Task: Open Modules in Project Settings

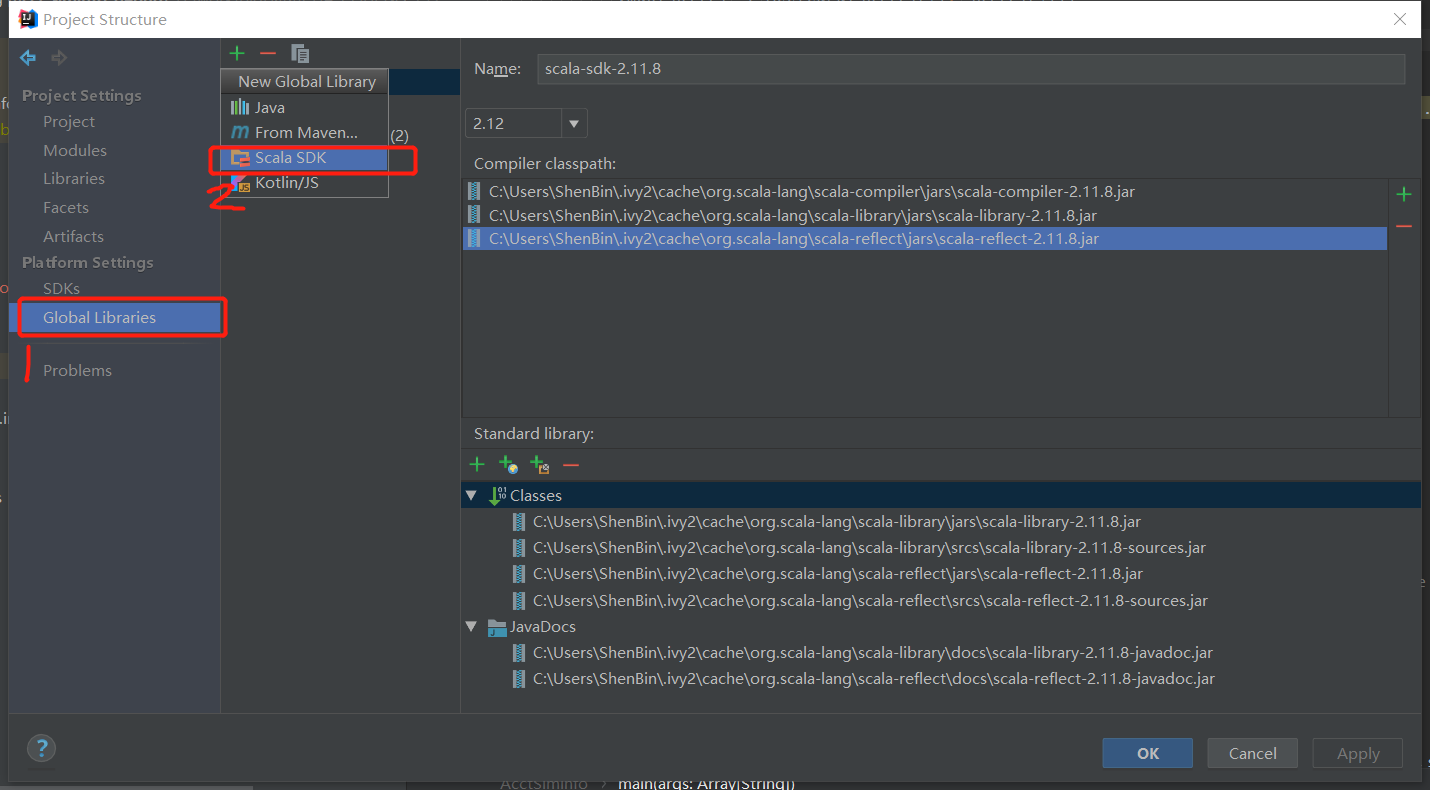Action: [75, 150]
